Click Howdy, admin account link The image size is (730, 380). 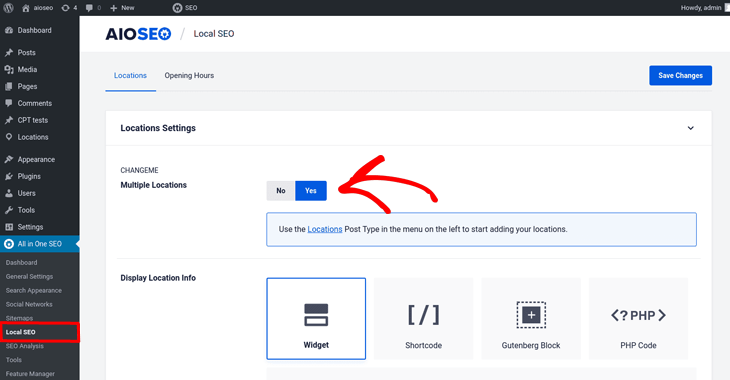701,8
